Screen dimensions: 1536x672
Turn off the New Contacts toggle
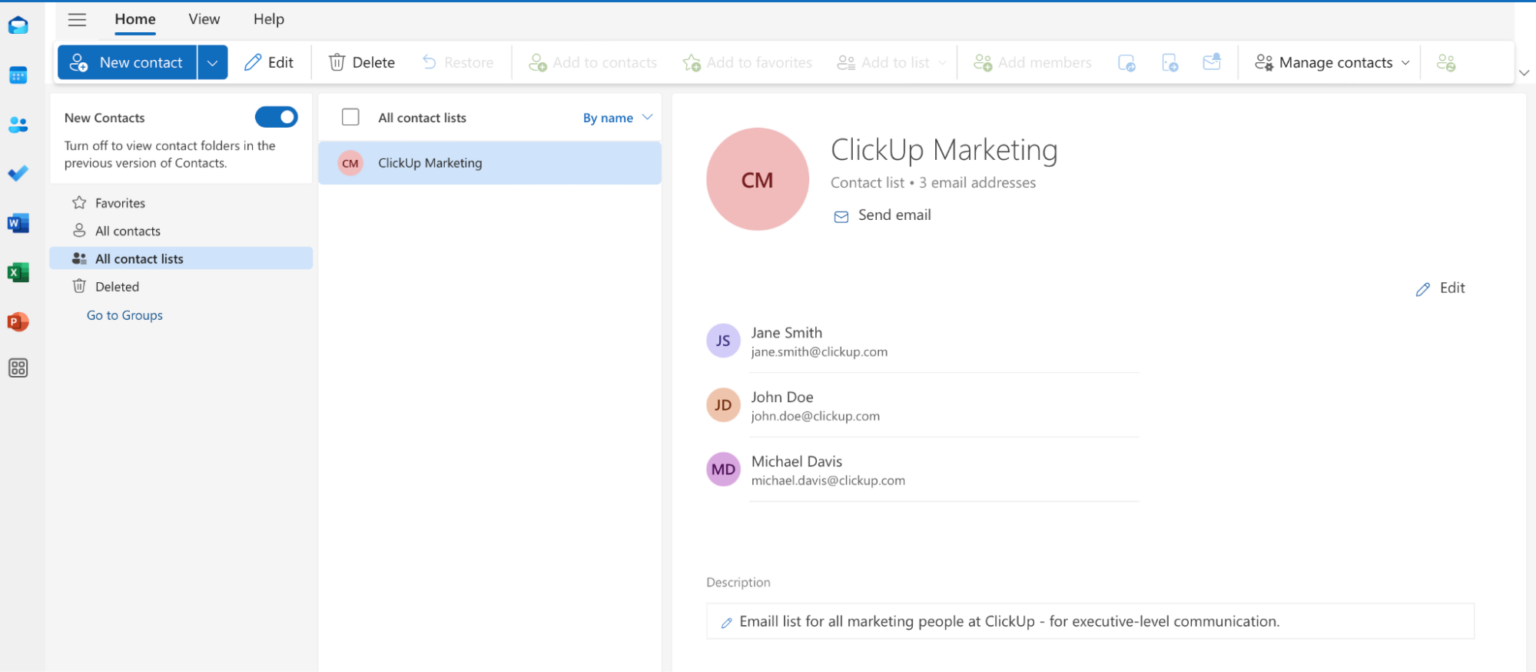[276, 117]
